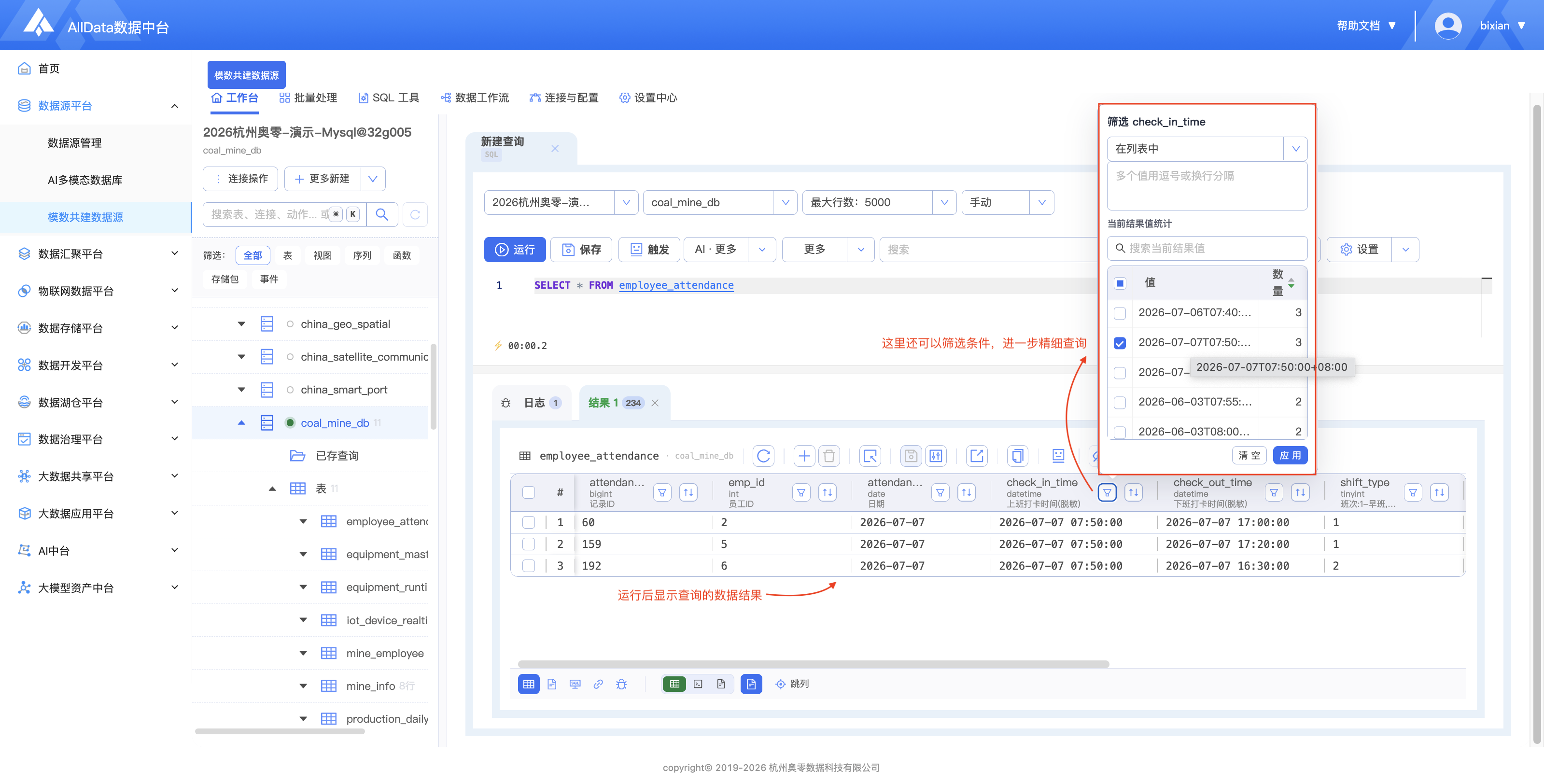Close the 结果 1 result tab
This screenshot has width=1544, height=784.
click(655, 403)
